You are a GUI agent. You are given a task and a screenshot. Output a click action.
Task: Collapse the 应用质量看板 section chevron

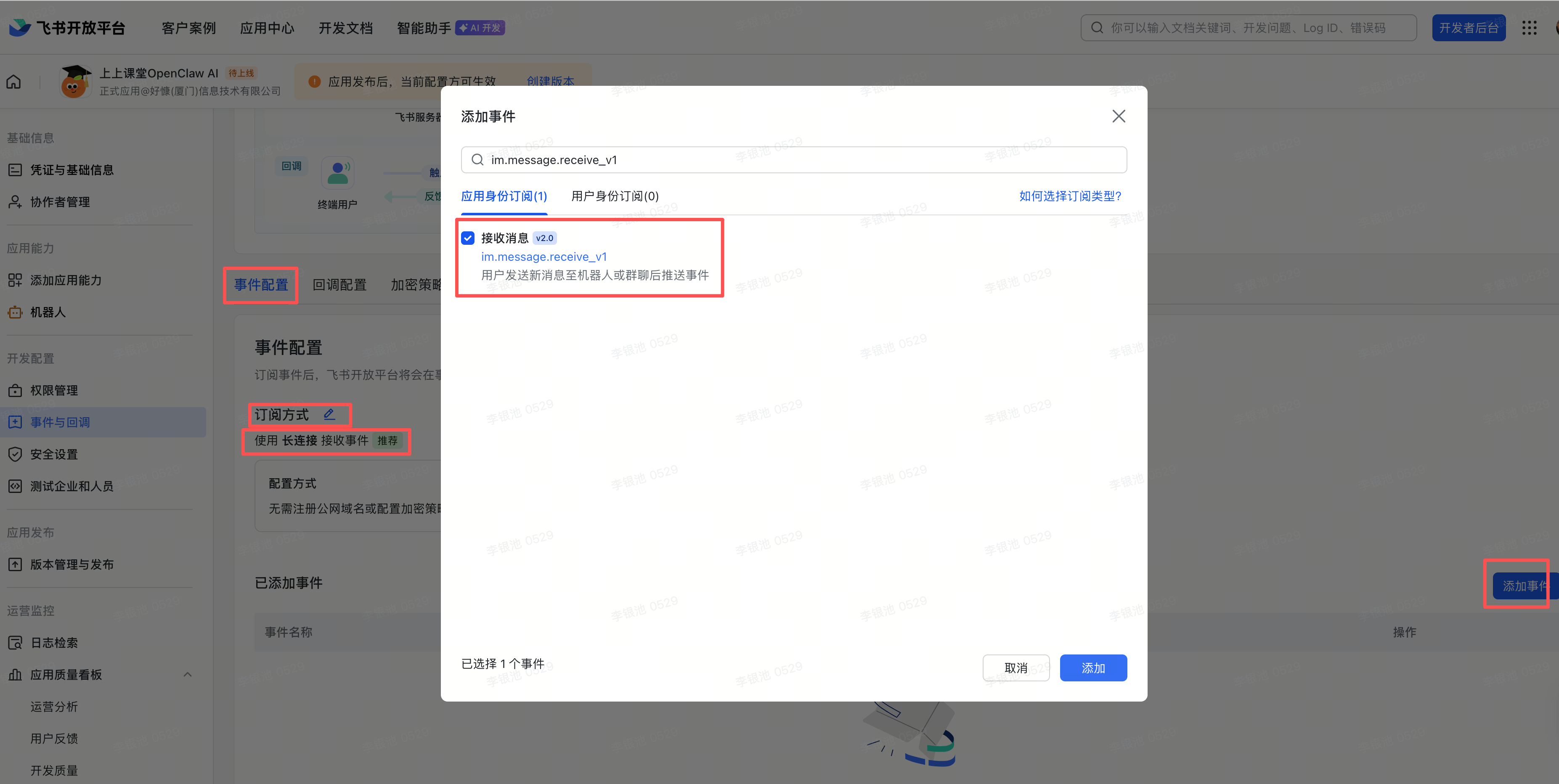188,675
